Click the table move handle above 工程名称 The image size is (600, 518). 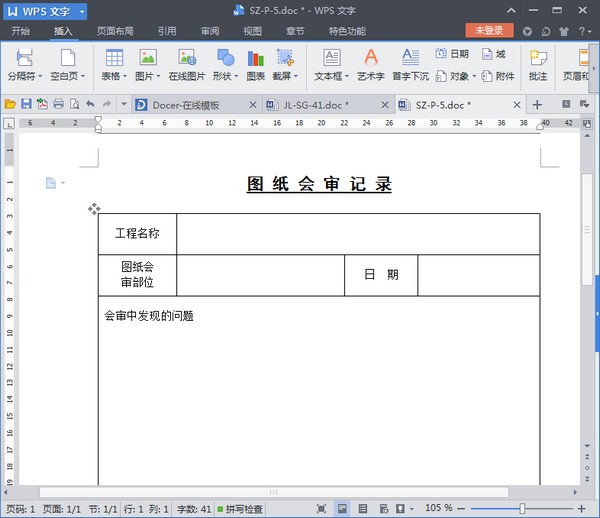94,209
